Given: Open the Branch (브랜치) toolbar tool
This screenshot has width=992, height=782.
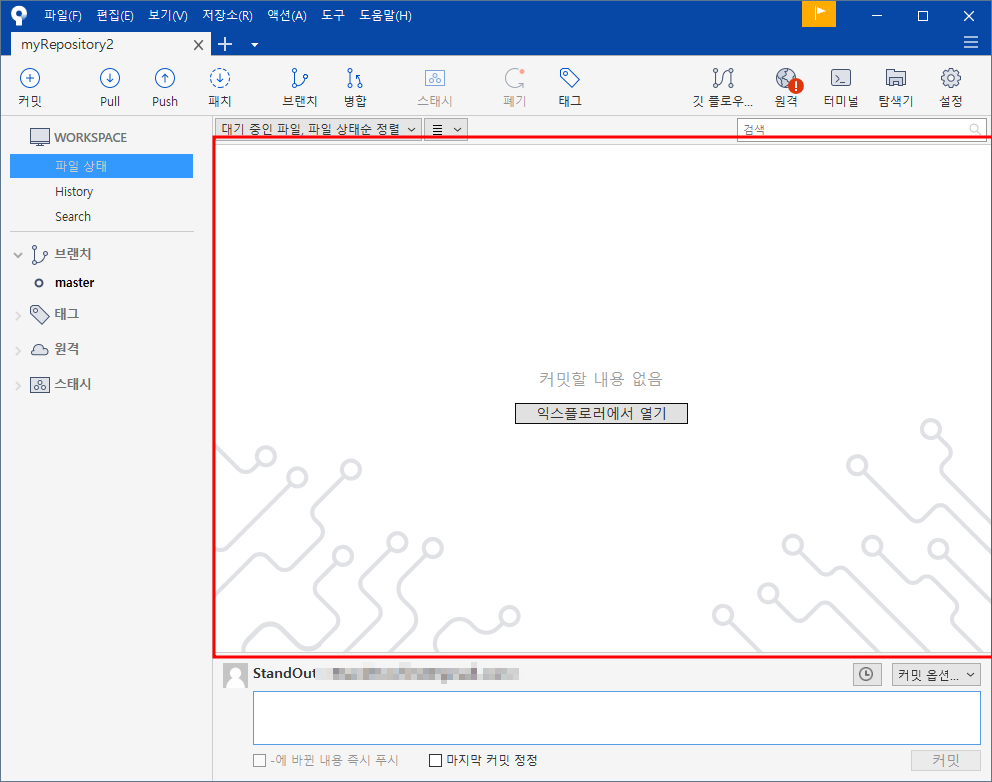Looking at the screenshot, I should (x=299, y=78).
